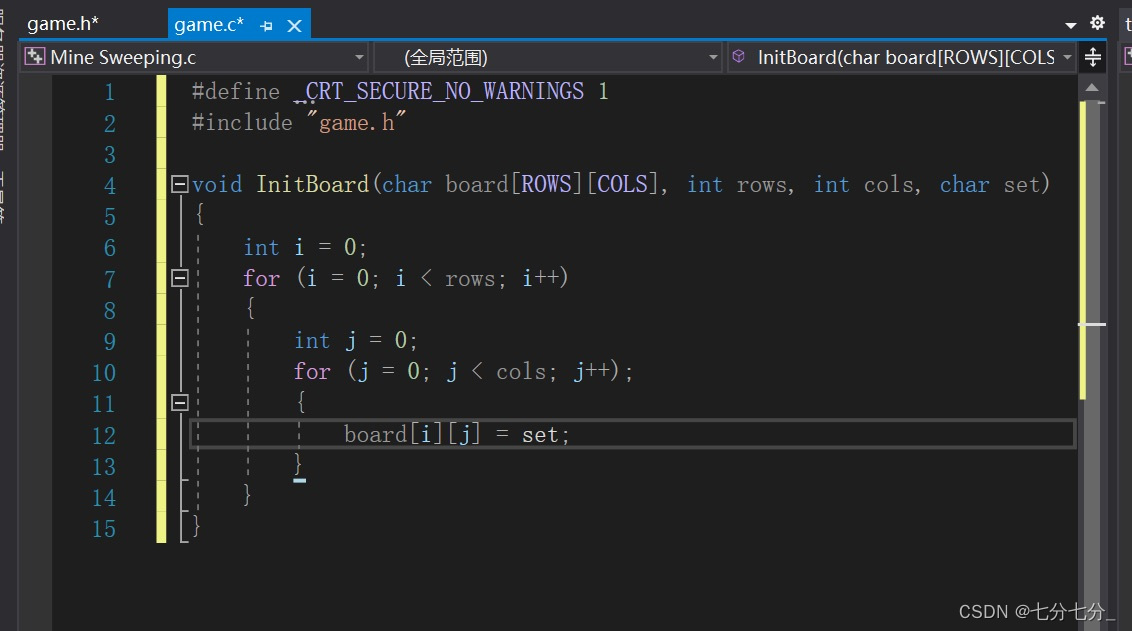Collapse the outer for loop on line 7
The height and width of the screenshot is (631, 1132).
point(180,278)
